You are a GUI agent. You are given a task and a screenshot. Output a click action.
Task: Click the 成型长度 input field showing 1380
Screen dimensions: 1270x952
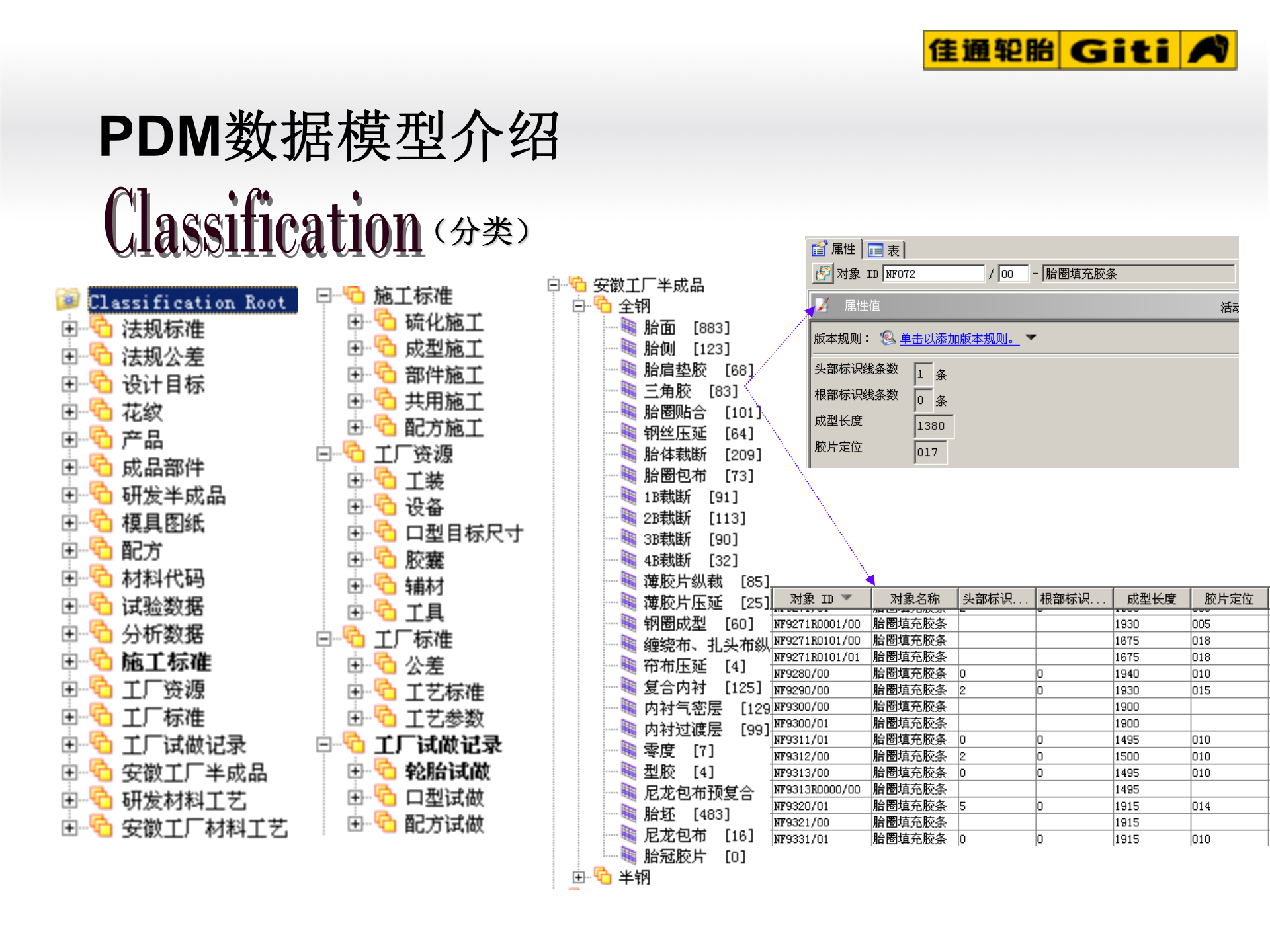pyautogui.click(x=933, y=426)
